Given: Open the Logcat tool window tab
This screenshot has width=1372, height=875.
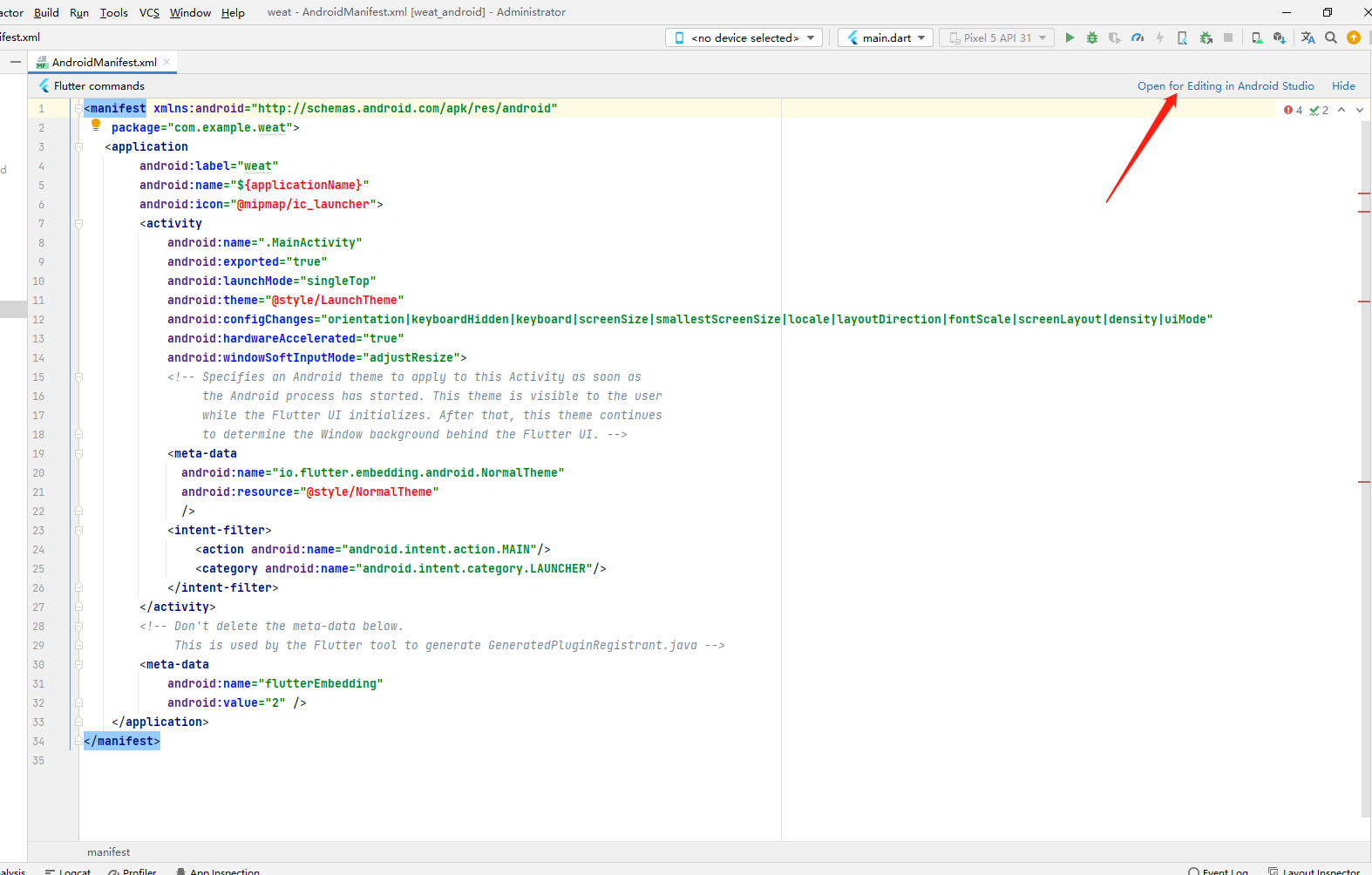Looking at the screenshot, I should click(68, 871).
